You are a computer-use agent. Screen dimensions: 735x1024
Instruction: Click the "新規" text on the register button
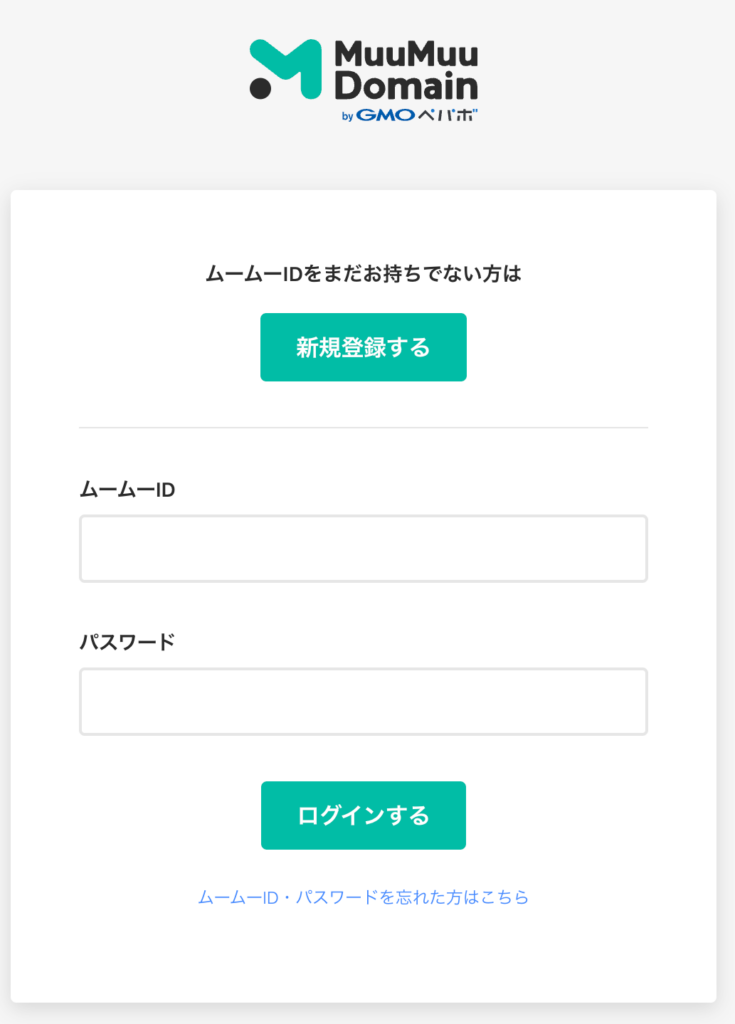(318, 347)
